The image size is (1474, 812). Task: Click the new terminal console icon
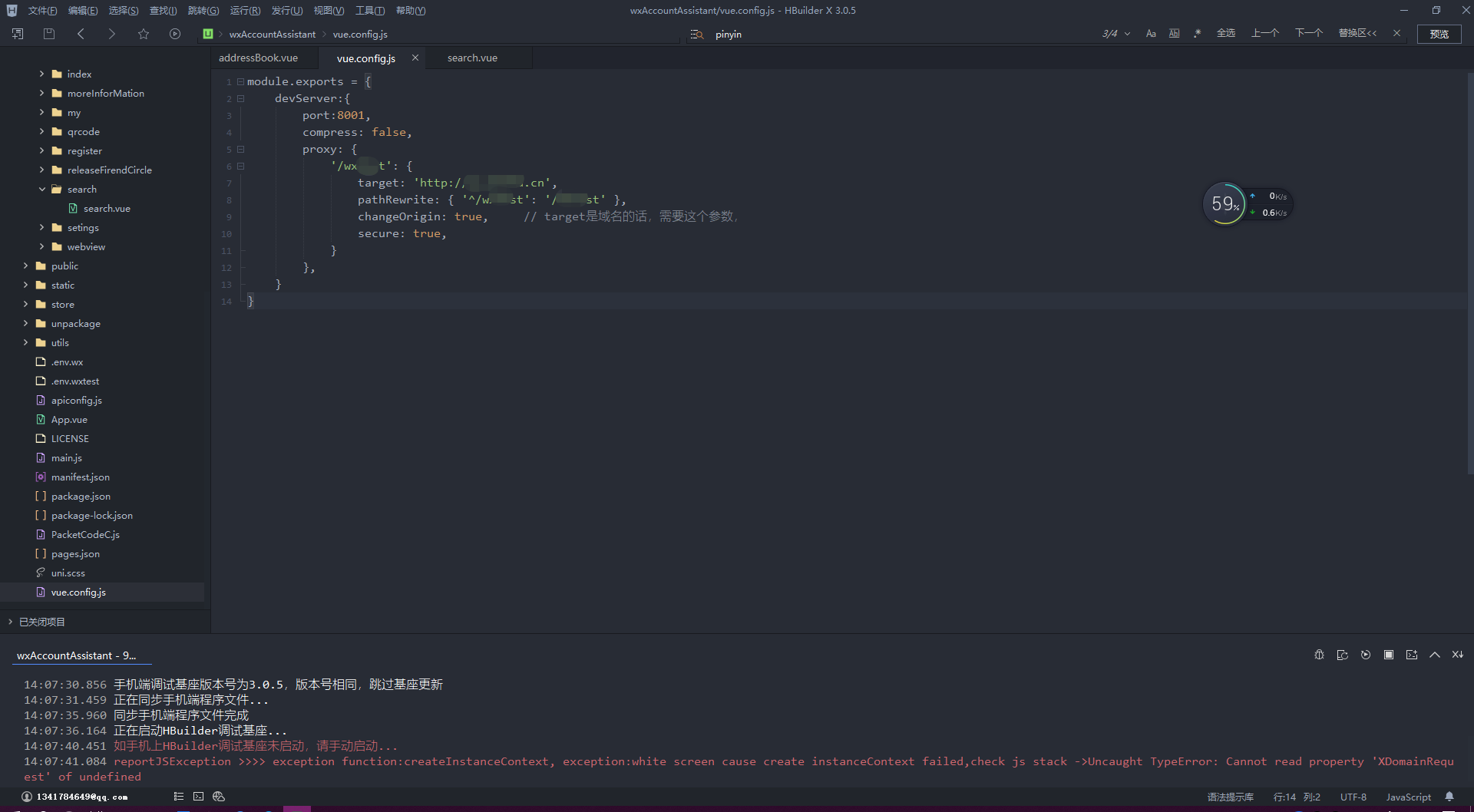pyautogui.click(x=1411, y=655)
